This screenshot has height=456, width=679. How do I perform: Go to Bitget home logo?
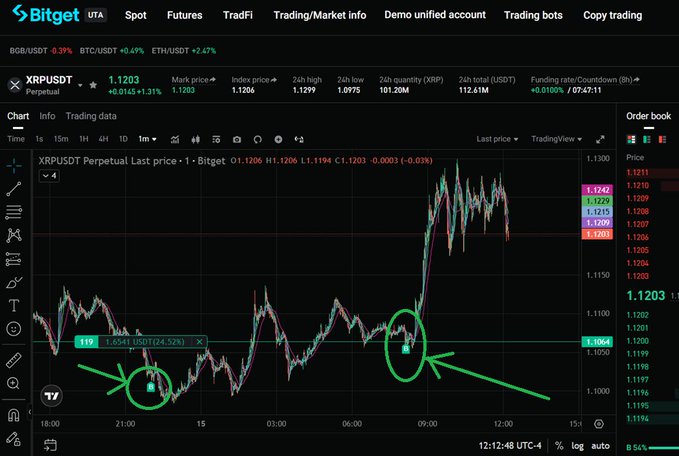[x=46, y=15]
